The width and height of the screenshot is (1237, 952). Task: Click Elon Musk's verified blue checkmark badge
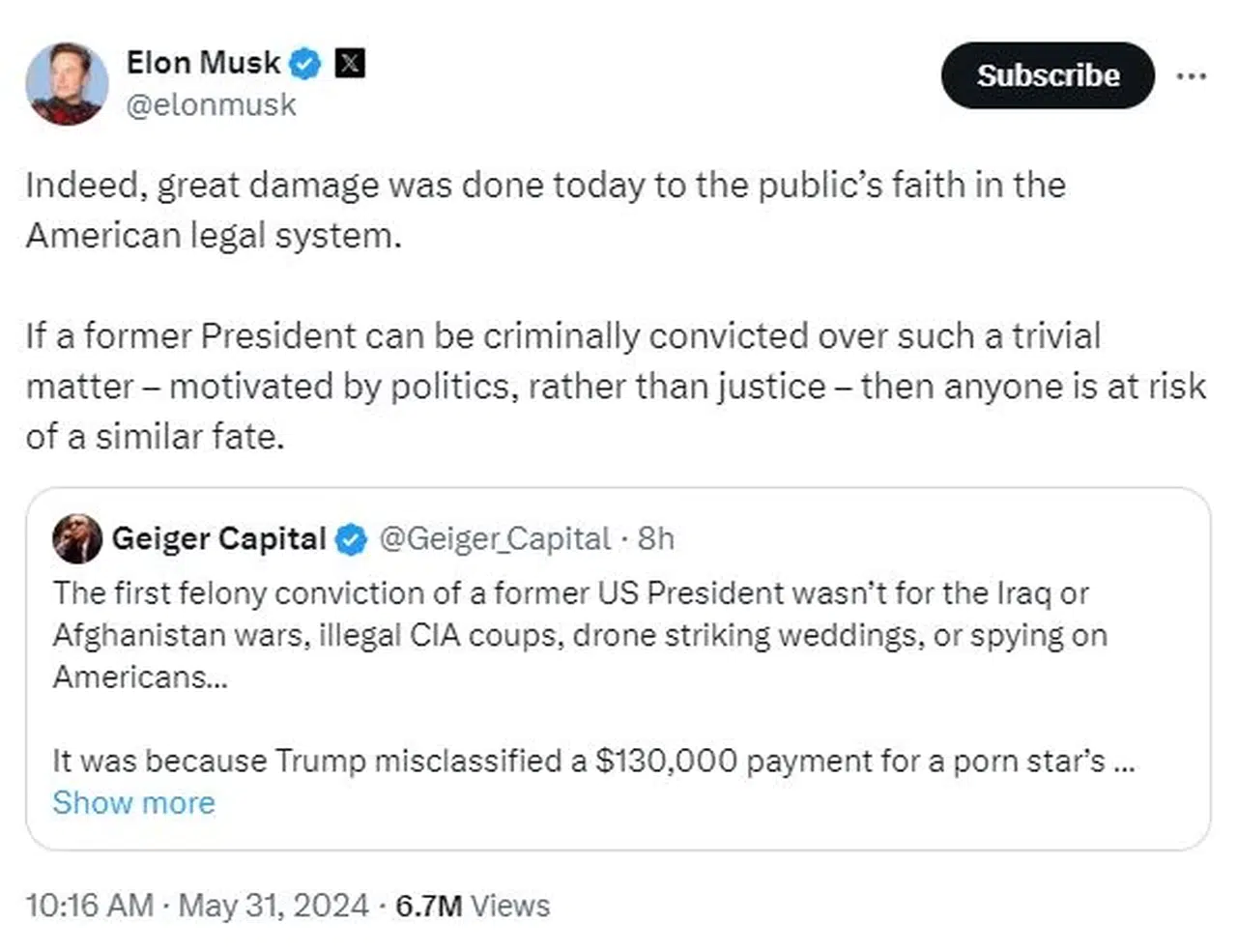click(x=305, y=63)
